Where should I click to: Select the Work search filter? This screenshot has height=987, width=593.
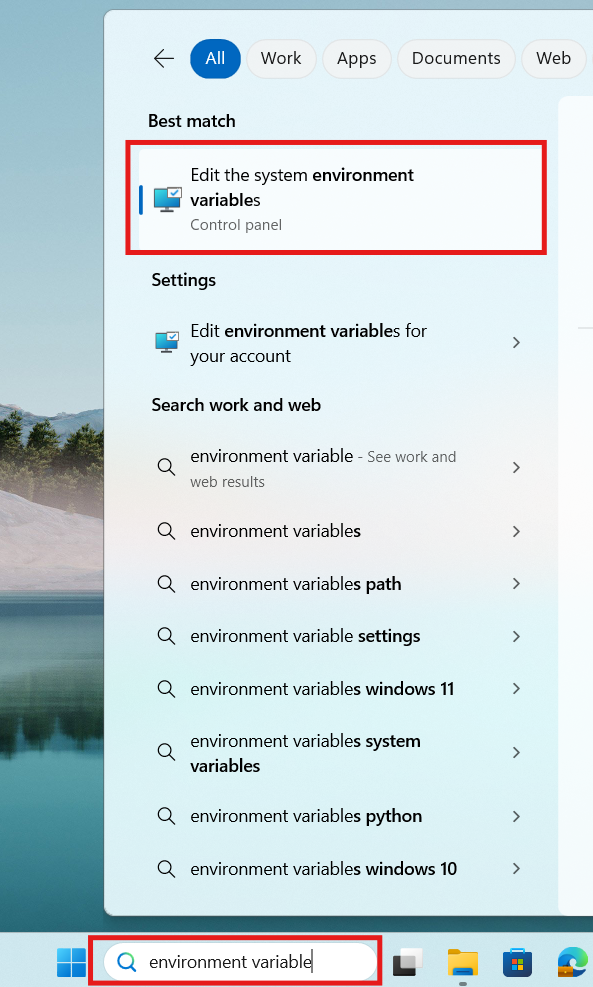(x=281, y=58)
